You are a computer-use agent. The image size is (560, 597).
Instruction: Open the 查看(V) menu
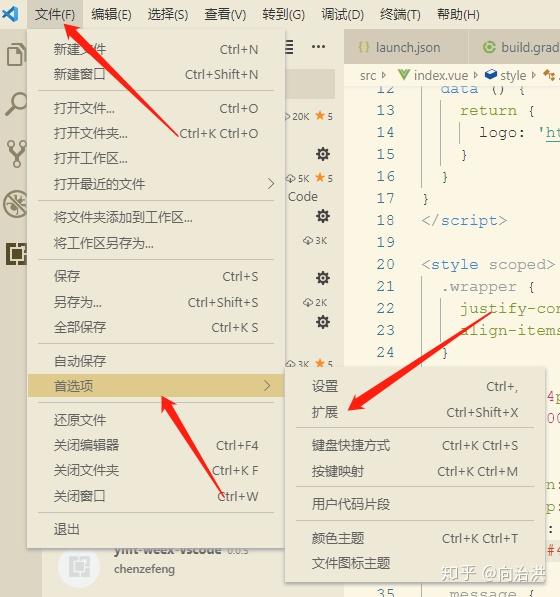[225, 14]
